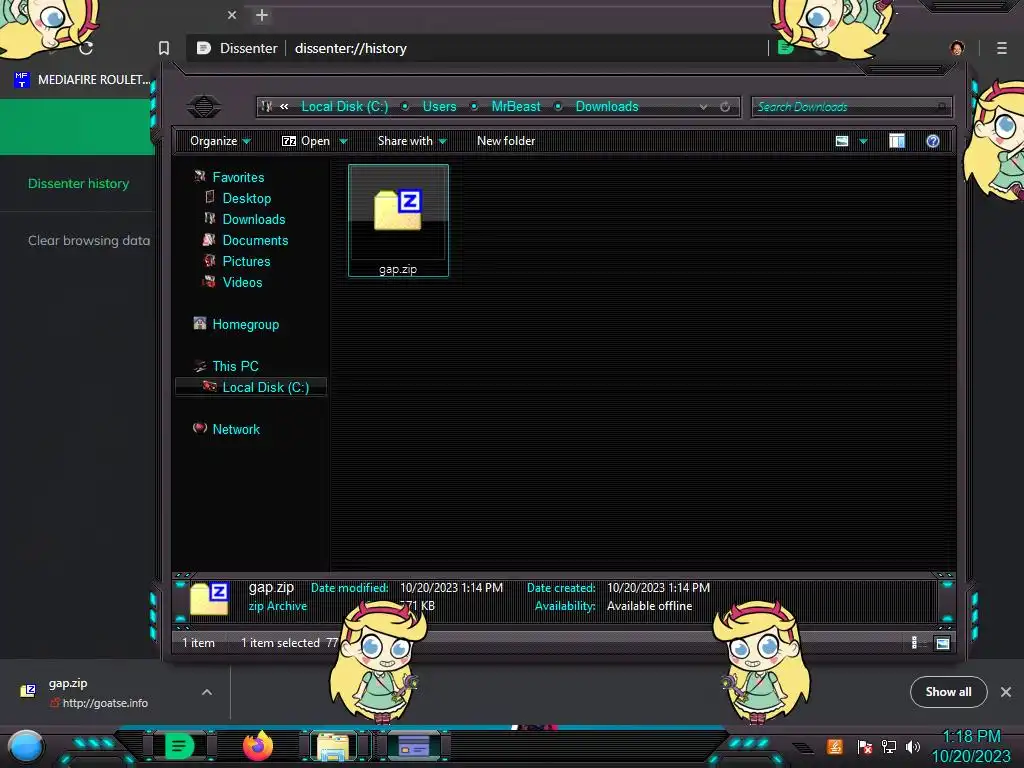Open Explorer help
1024x768 pixels.
click(x=933, y=141)
